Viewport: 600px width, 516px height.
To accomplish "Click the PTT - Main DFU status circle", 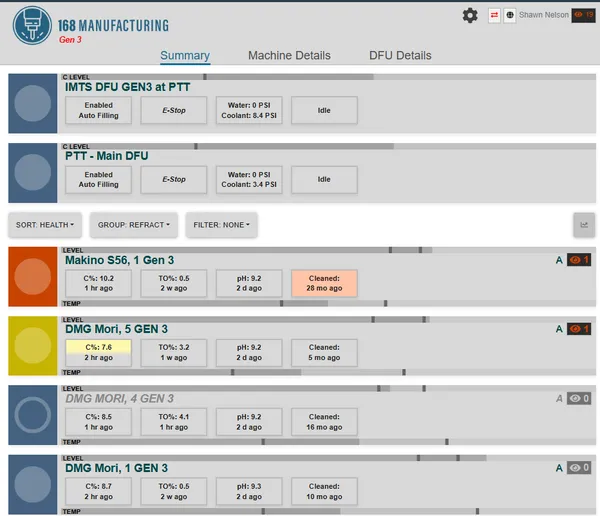I will pyautogui.click(x=33, y=172).
